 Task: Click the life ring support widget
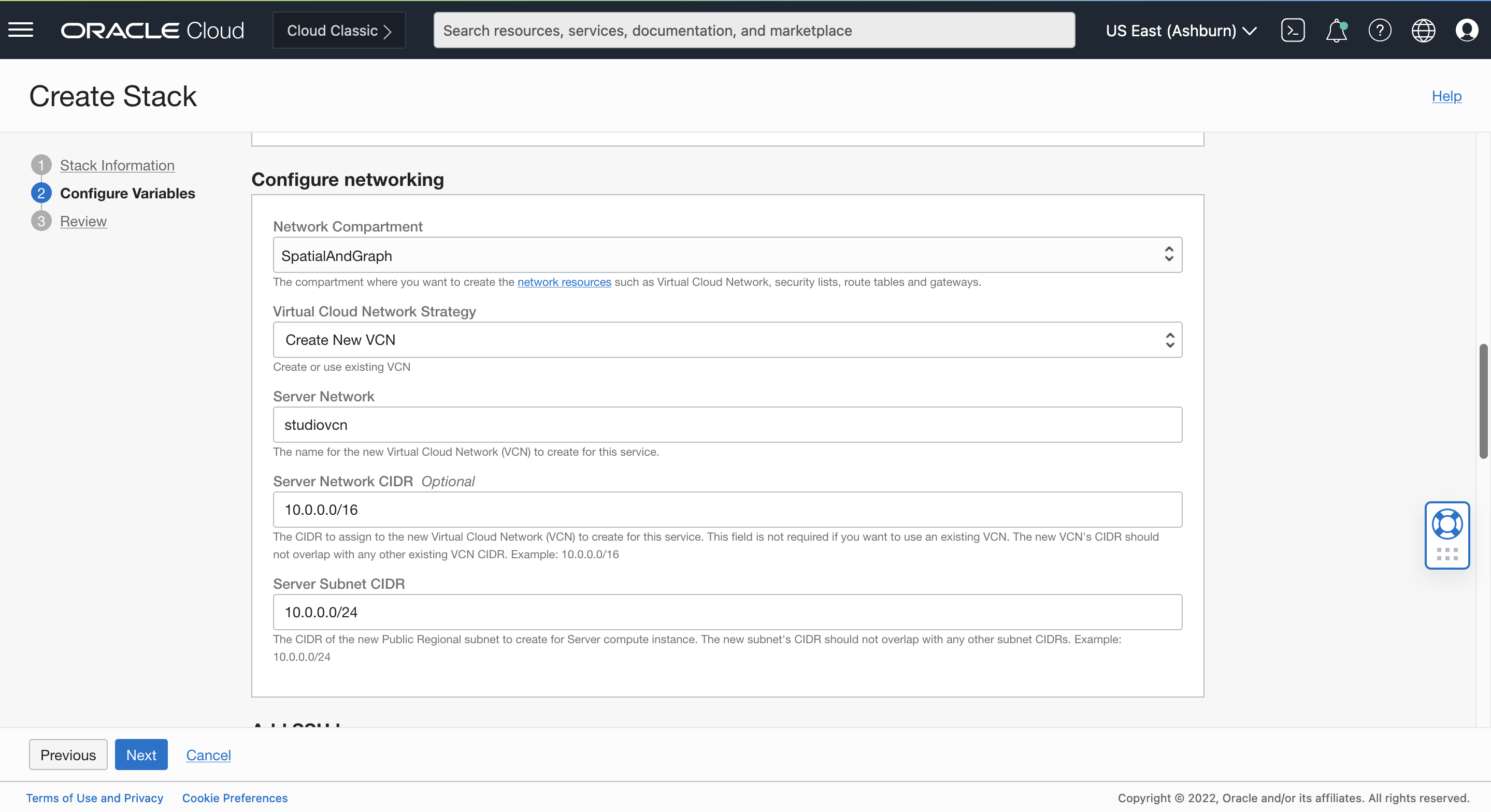coord(1446,525)
